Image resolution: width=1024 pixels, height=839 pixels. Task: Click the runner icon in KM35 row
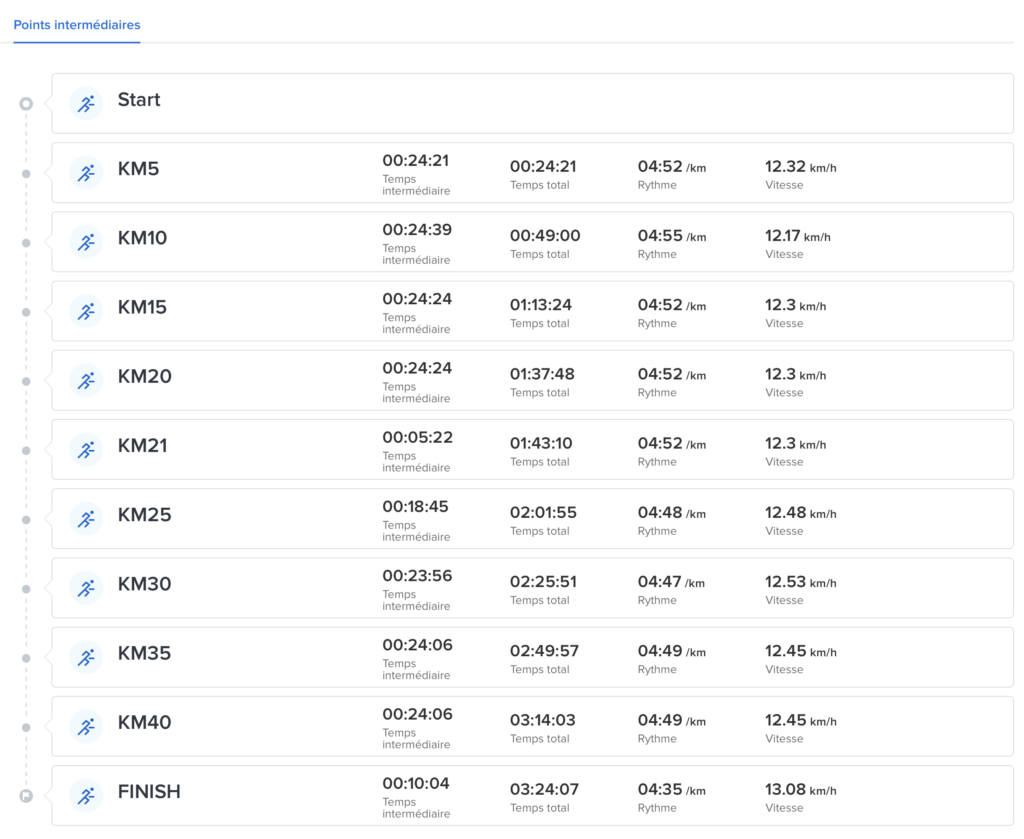point(86,657)
